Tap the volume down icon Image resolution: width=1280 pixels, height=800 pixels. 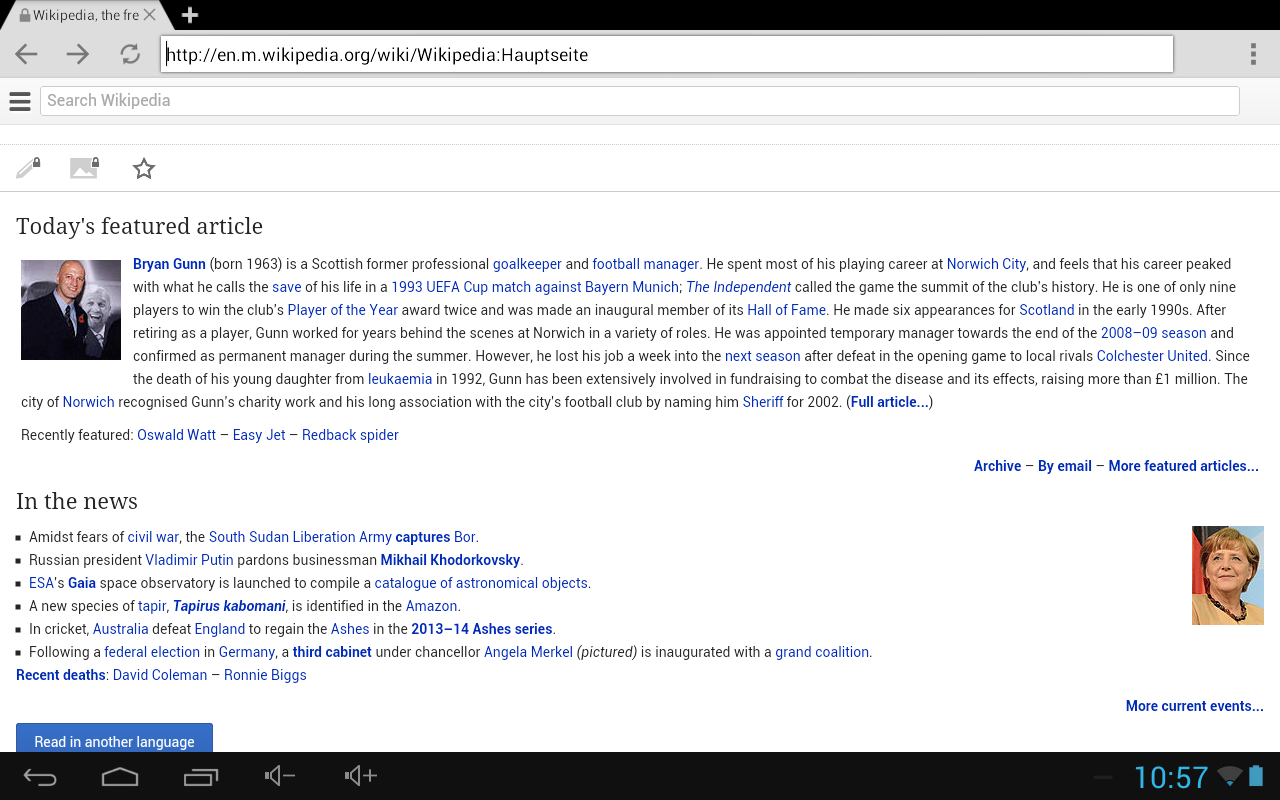click(x=280, y=775)
